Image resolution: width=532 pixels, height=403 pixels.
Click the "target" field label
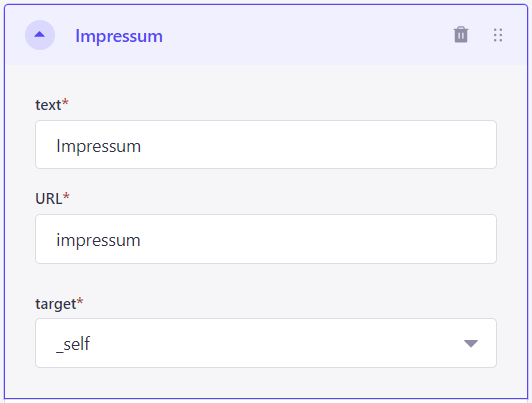56,304
